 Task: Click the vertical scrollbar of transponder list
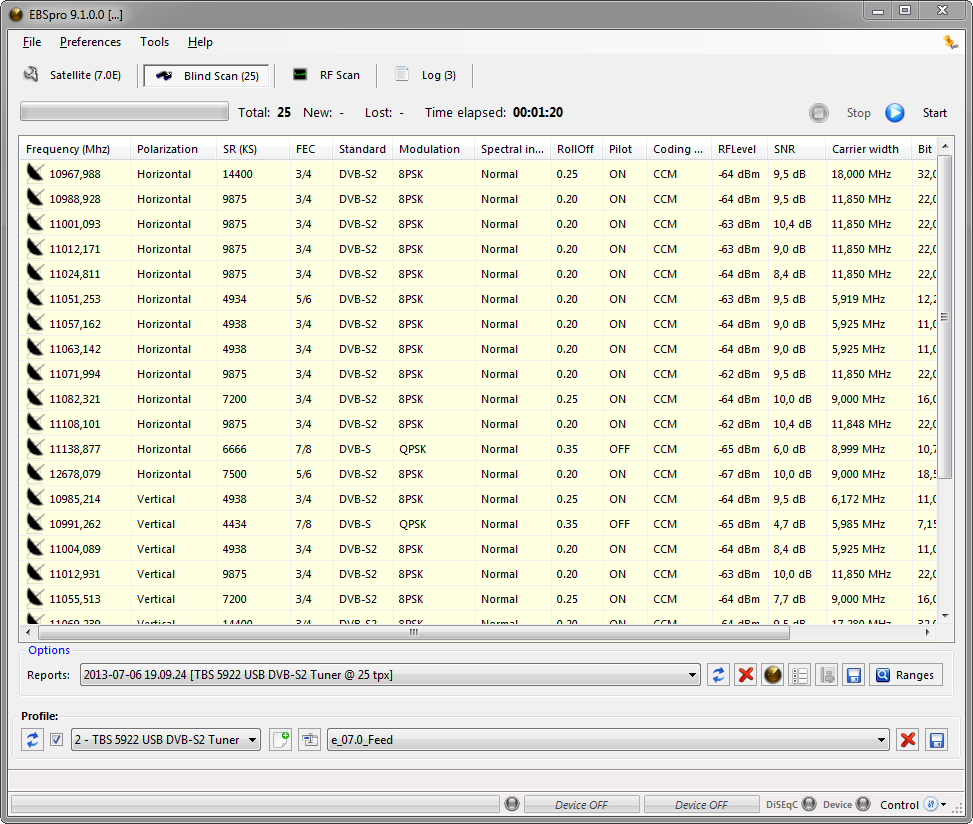click(944, 316)
